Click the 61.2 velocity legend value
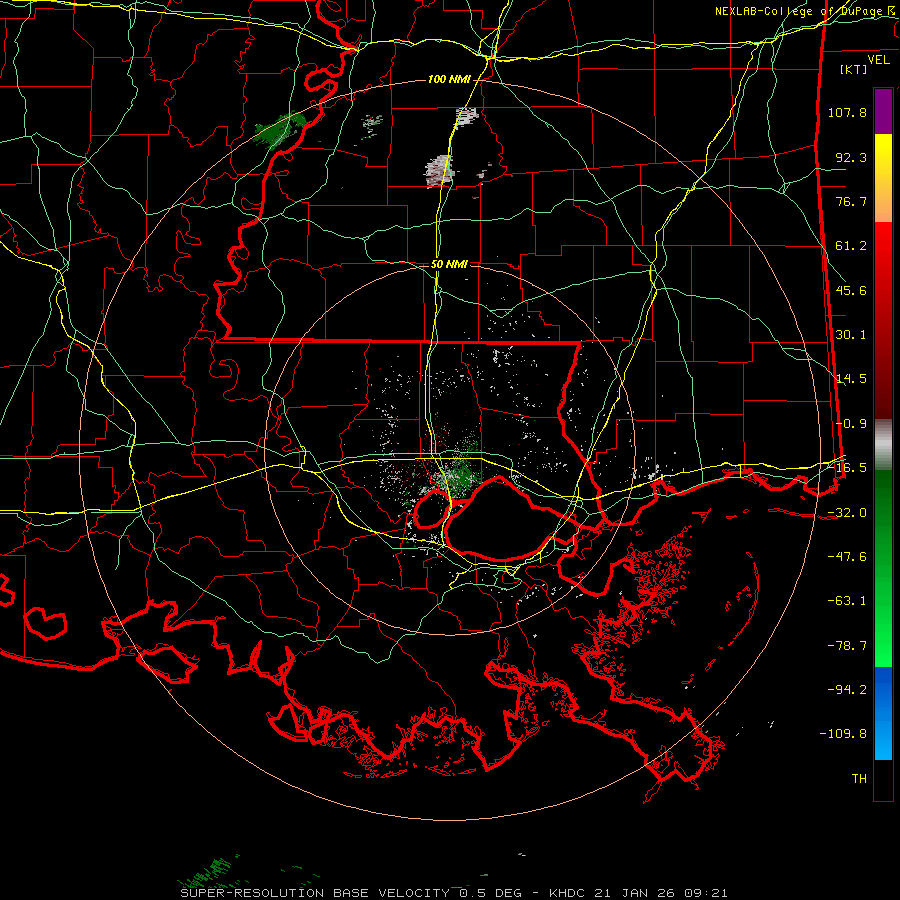The image size is (900, 900). 851,246
